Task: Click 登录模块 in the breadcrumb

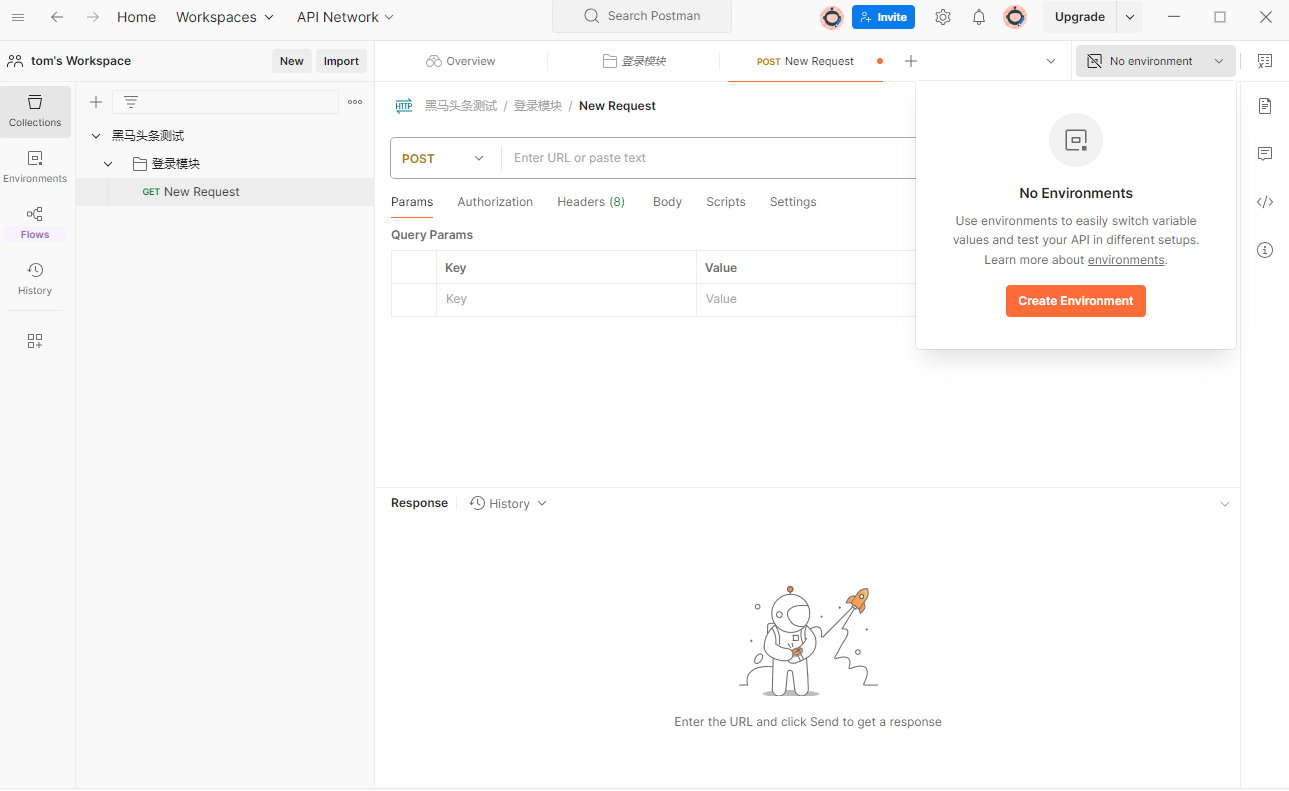Action: click(538, 106)
